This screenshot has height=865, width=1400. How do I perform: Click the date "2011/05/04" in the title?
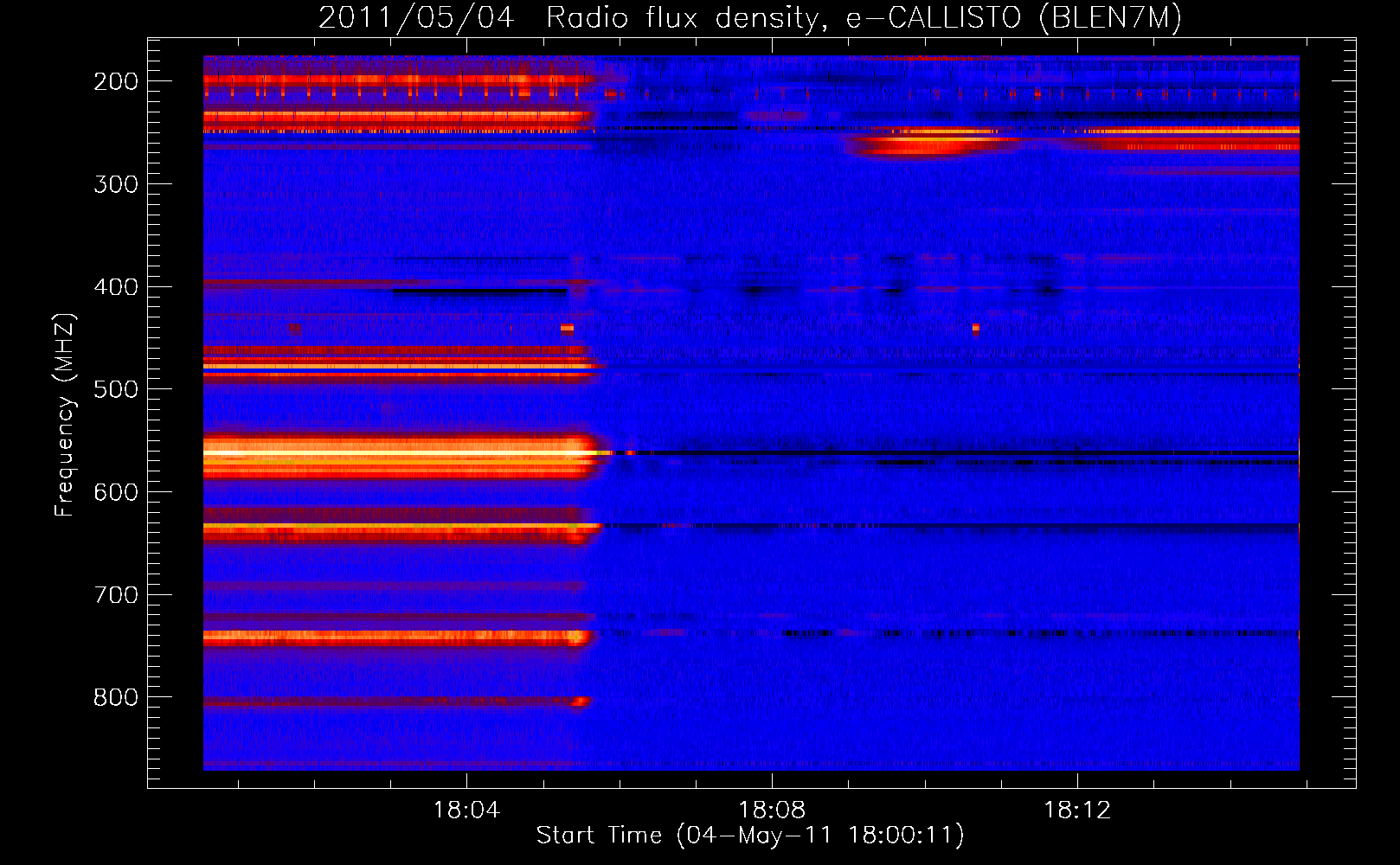tap(416, 17)
